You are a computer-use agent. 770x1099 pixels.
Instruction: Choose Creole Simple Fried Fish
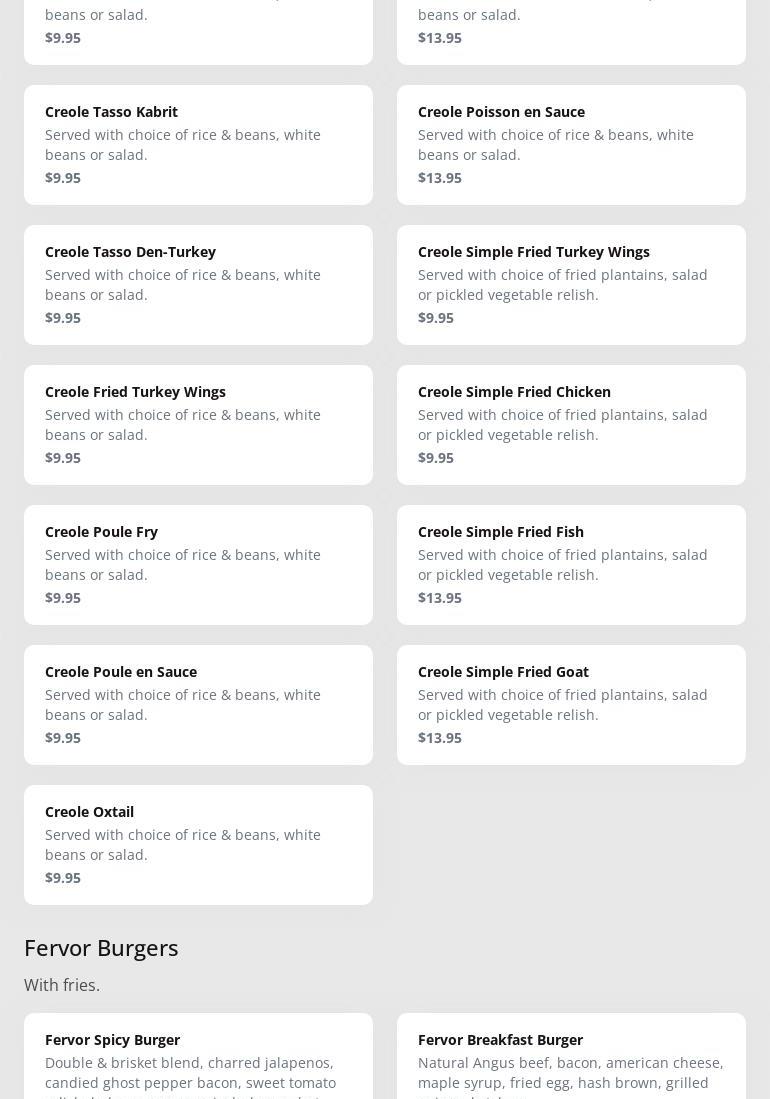(x=571, y=565)
